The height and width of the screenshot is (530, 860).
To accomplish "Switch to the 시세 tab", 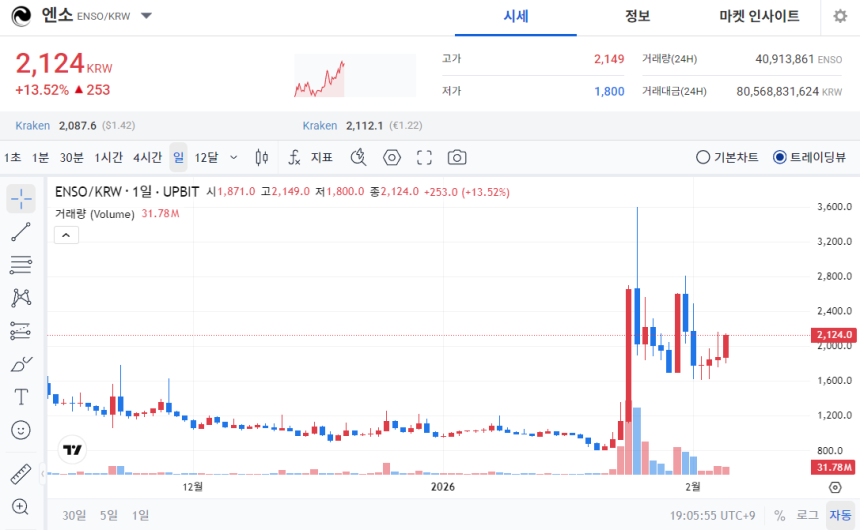I will (x=516, y=16).
